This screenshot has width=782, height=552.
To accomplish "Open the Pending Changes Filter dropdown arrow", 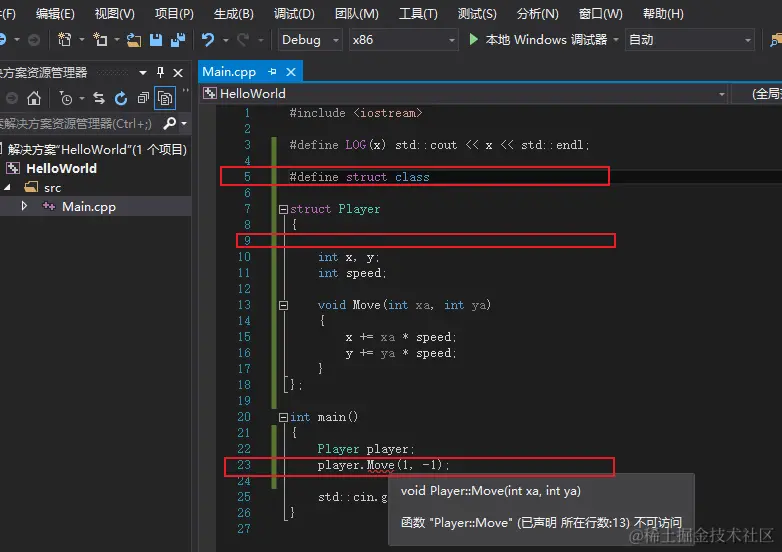I will coord(82,98).
